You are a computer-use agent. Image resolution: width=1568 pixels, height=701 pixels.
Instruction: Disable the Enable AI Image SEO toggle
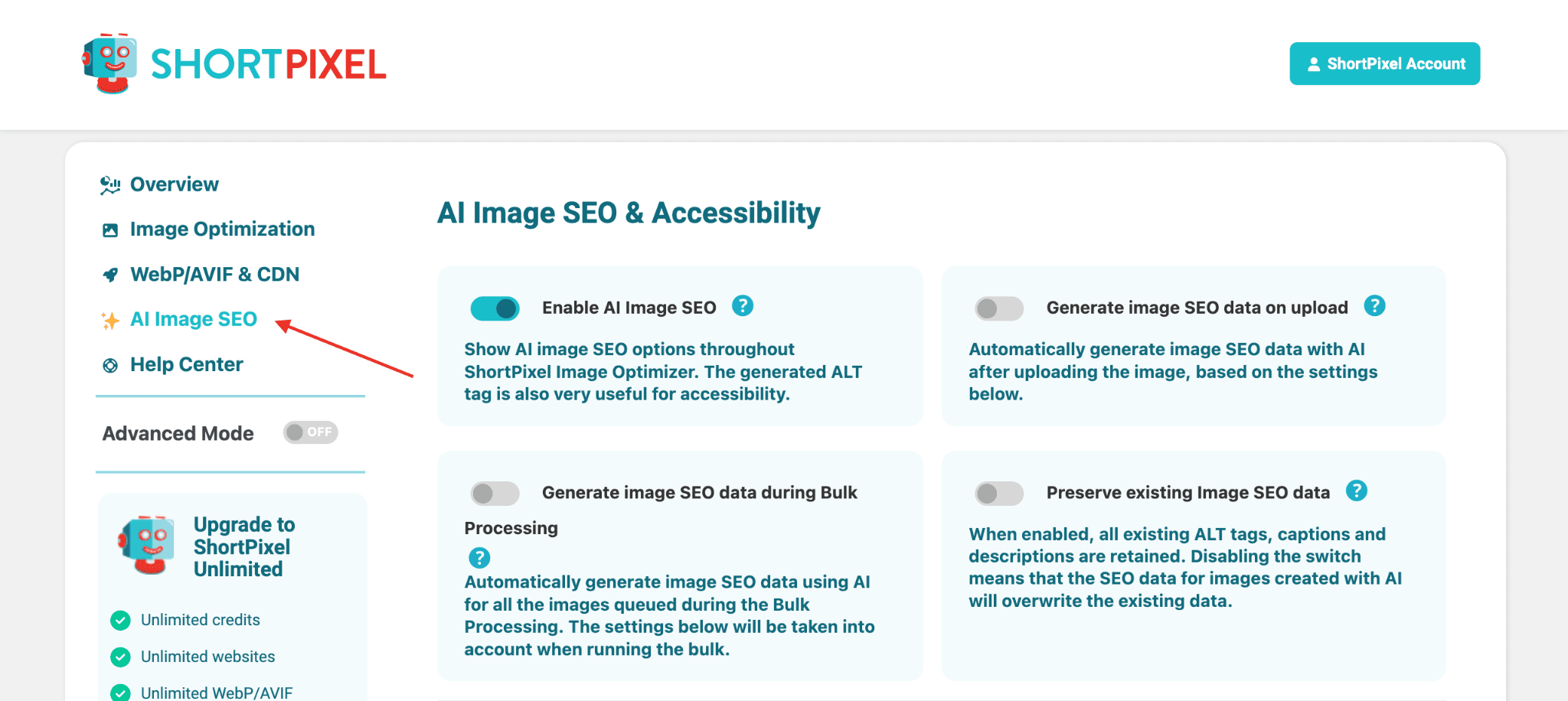[495, 308]
